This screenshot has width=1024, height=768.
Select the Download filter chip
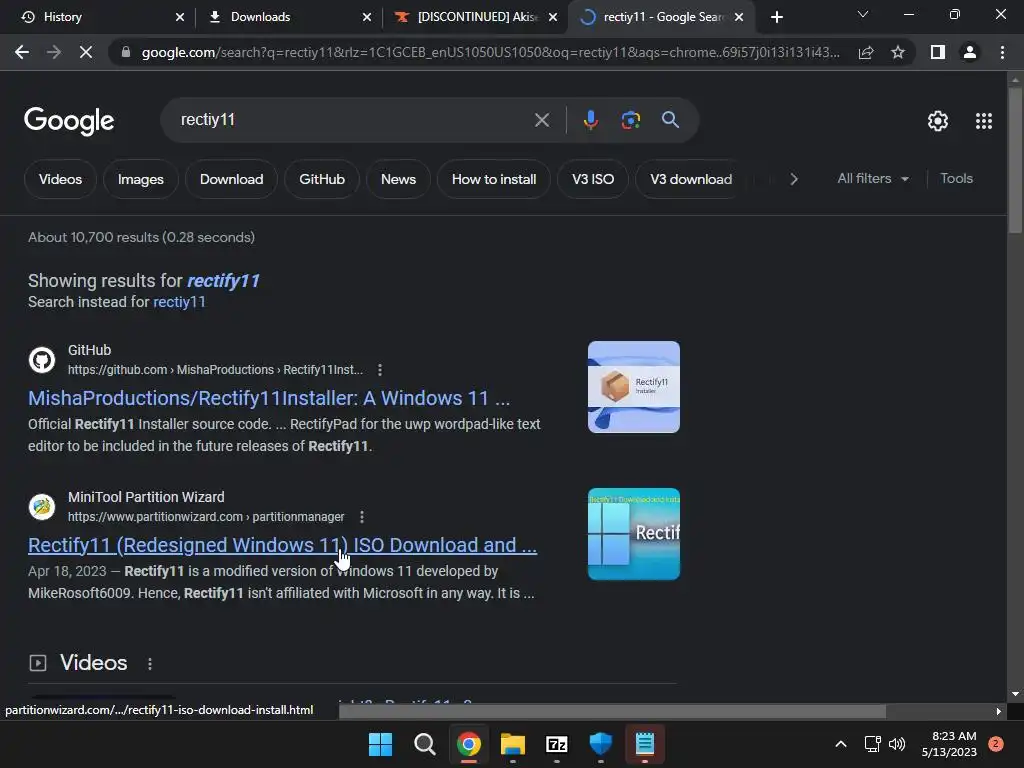[x=231, y=179]
